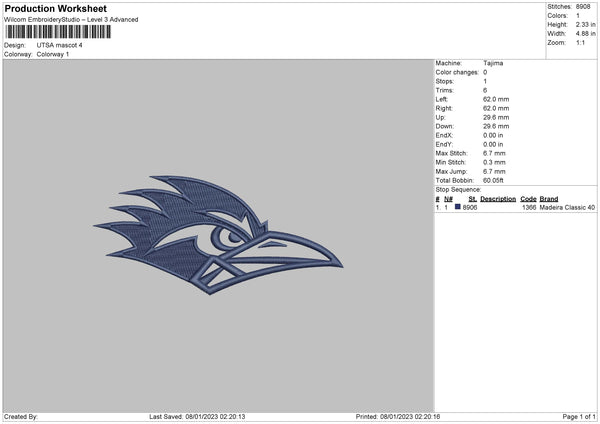Viewport: 600px width, 424px height.
Task: Click the Min Stitch value '0.3 mm'
Action: click(494, 162)
